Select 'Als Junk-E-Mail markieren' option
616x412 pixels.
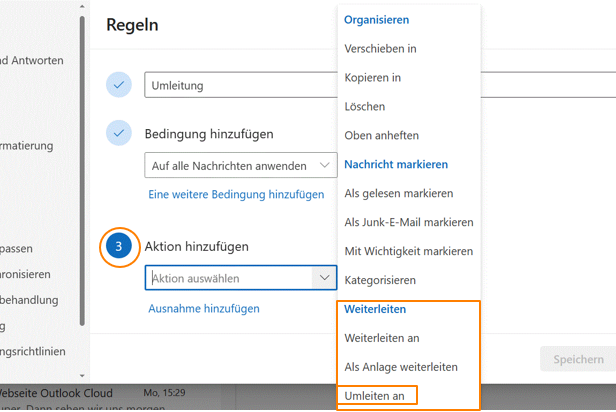point(409,222)
